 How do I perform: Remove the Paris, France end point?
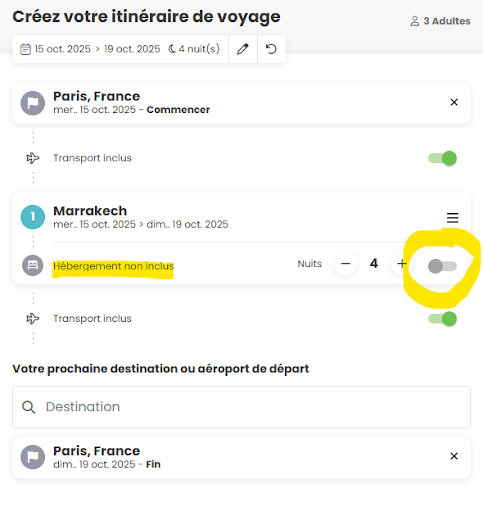pos(454,456)
